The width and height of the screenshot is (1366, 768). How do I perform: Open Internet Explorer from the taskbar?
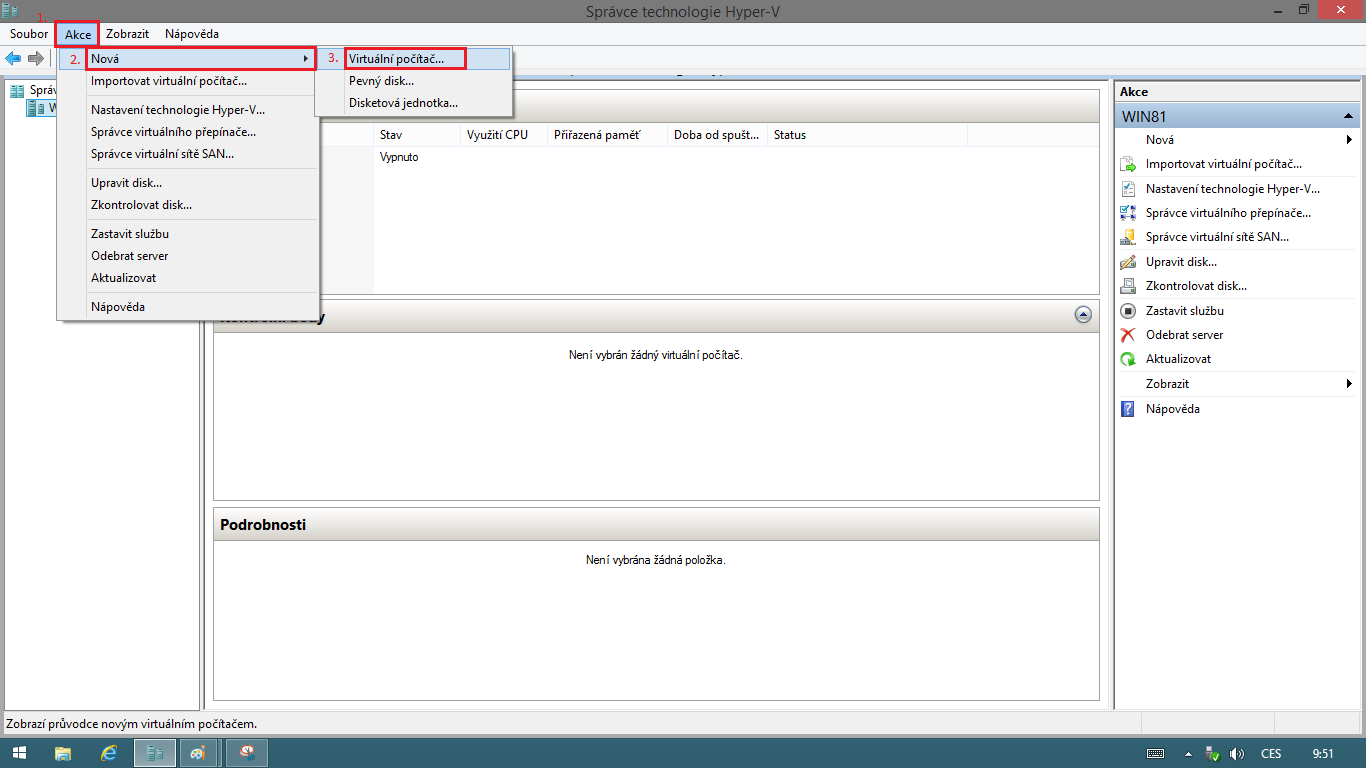click(x=108, y=752)
